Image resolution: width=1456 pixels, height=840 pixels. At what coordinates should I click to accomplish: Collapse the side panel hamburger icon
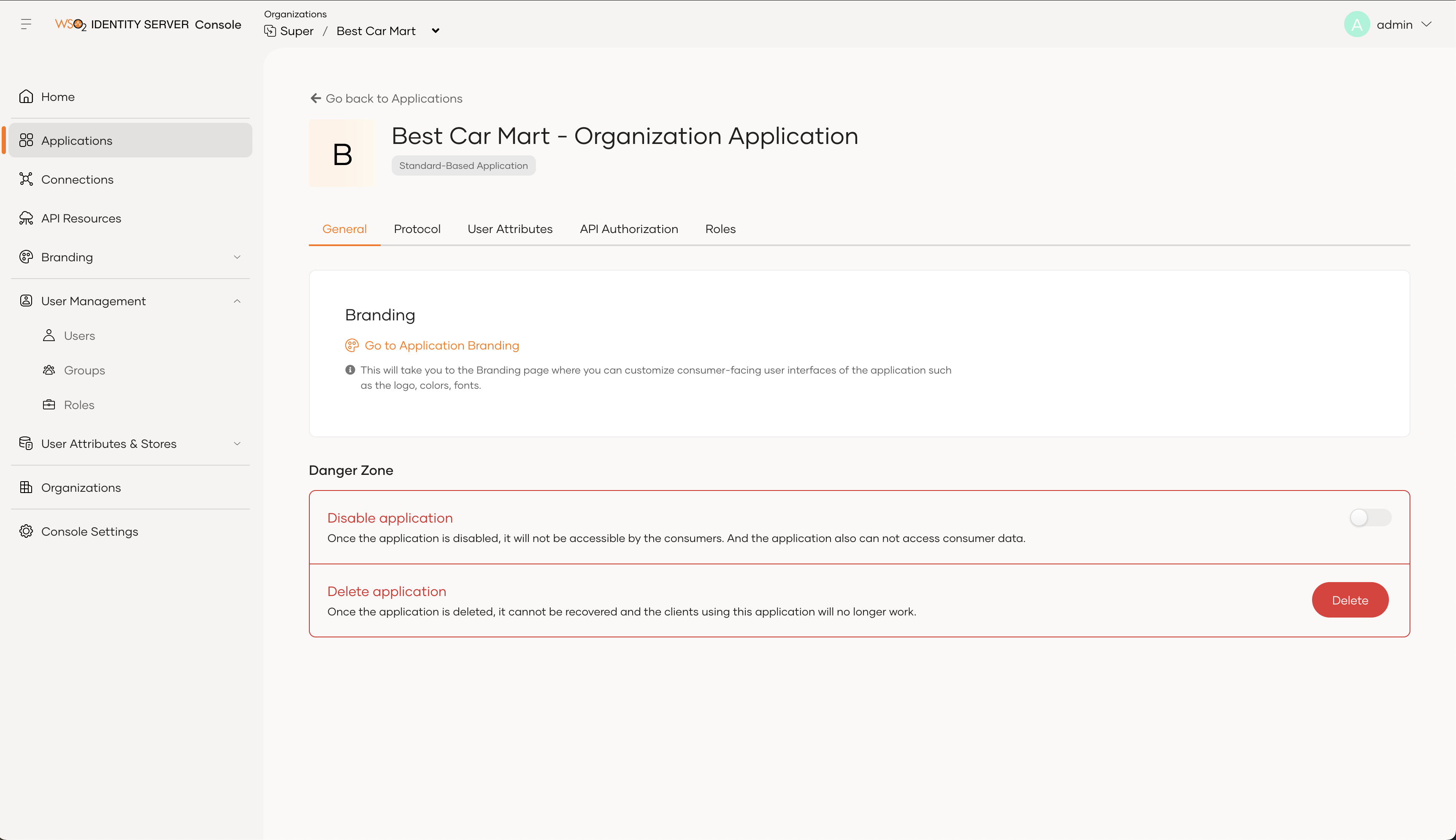[x=26, y=24]
